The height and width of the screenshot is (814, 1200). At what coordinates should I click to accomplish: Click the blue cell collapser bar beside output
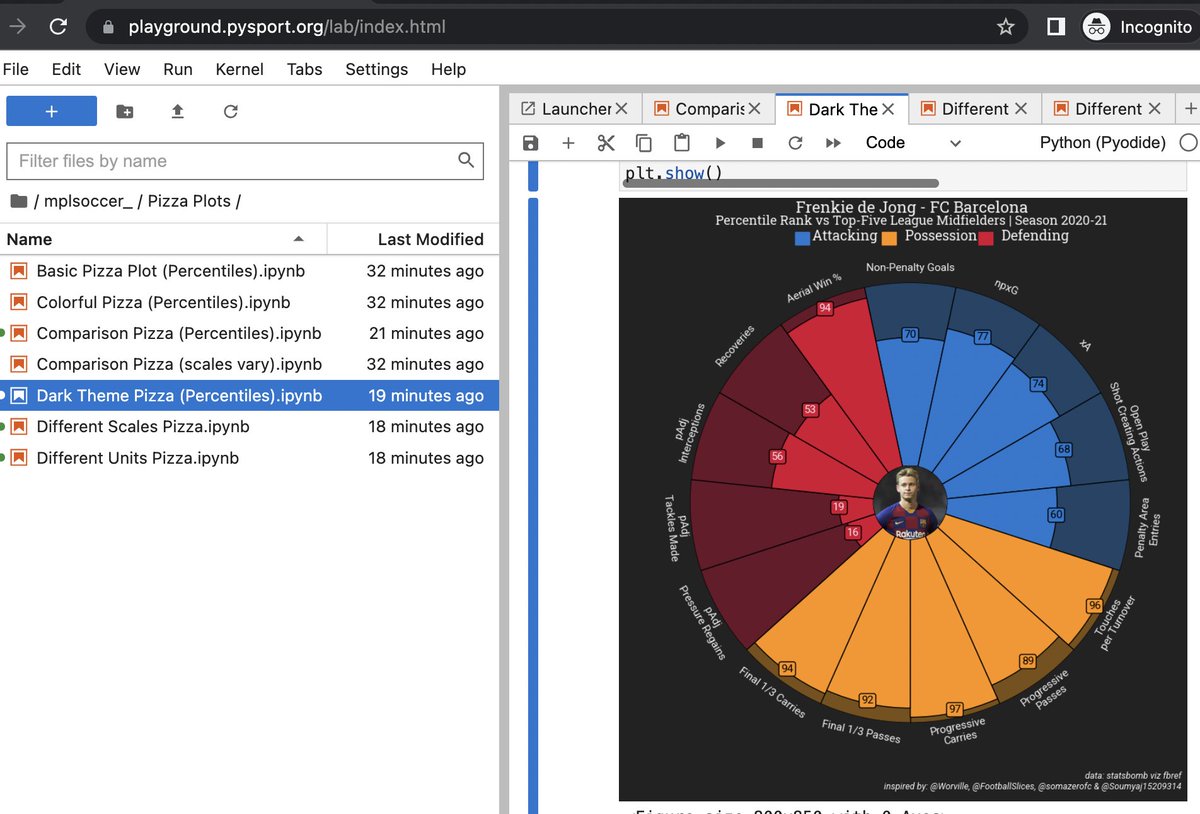[533, 505]
